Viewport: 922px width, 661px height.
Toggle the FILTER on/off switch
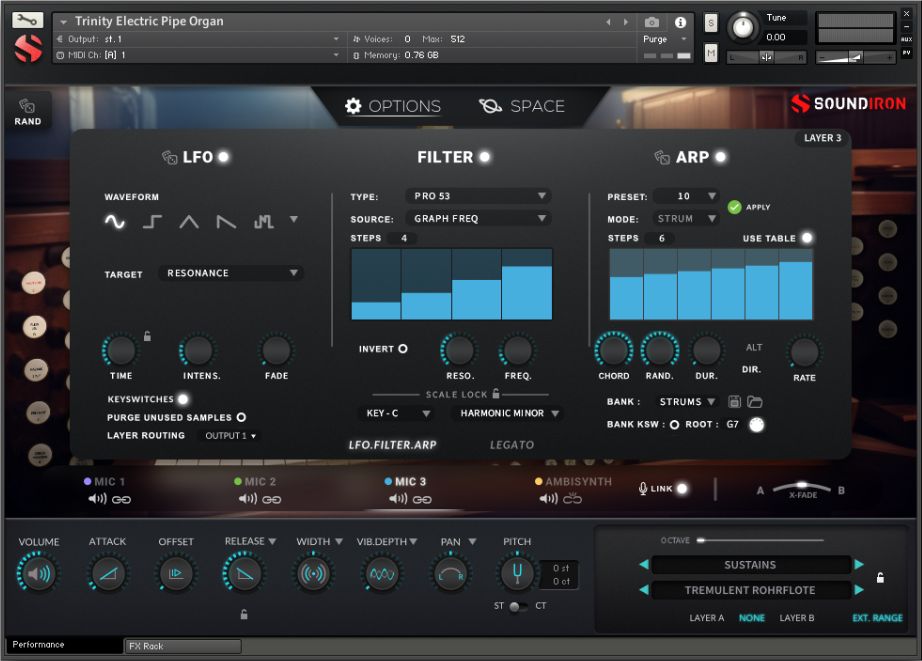(485, 157)
